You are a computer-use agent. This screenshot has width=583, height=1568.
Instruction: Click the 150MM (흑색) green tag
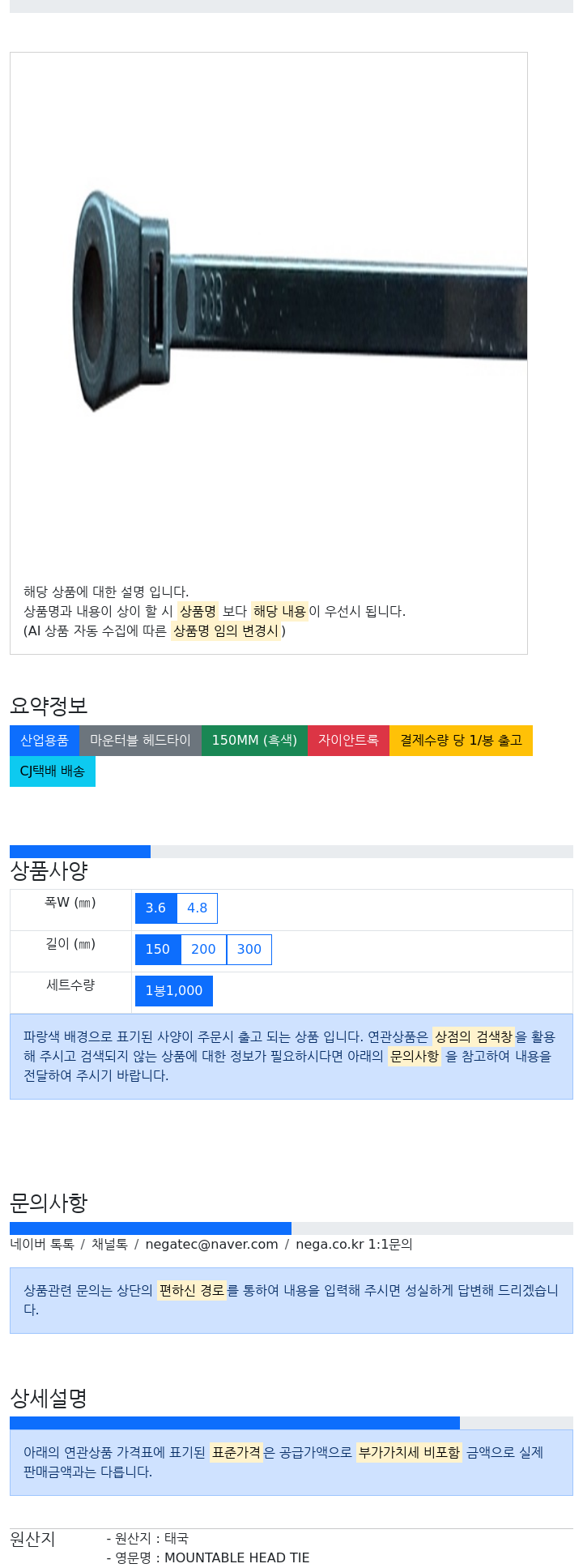(x=254, y=741)
